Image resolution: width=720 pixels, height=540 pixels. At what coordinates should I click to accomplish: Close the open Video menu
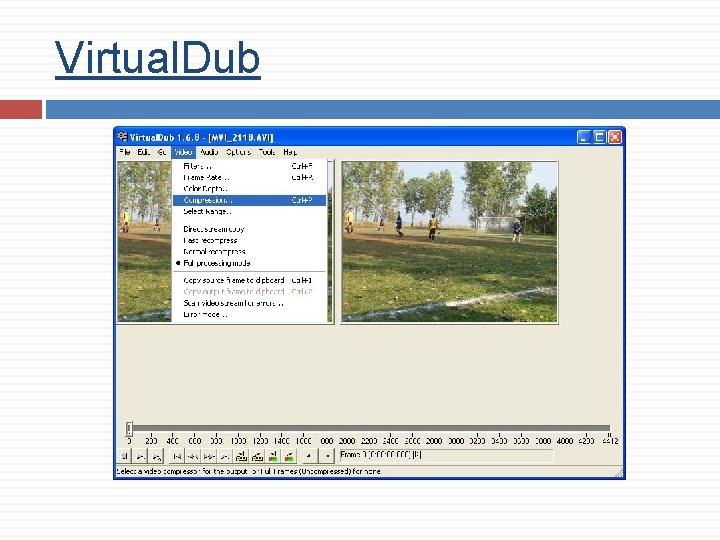click(x=183, y=152)
